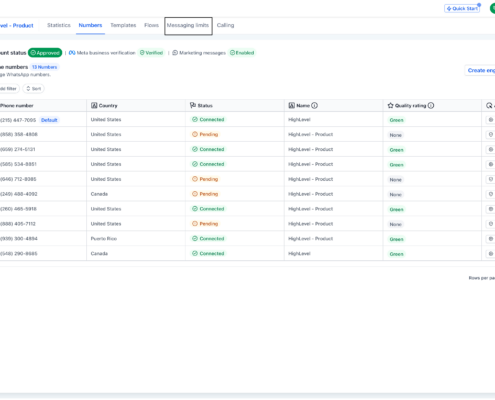
Task: Click the Country column header icon
Action: pos(94,106)
